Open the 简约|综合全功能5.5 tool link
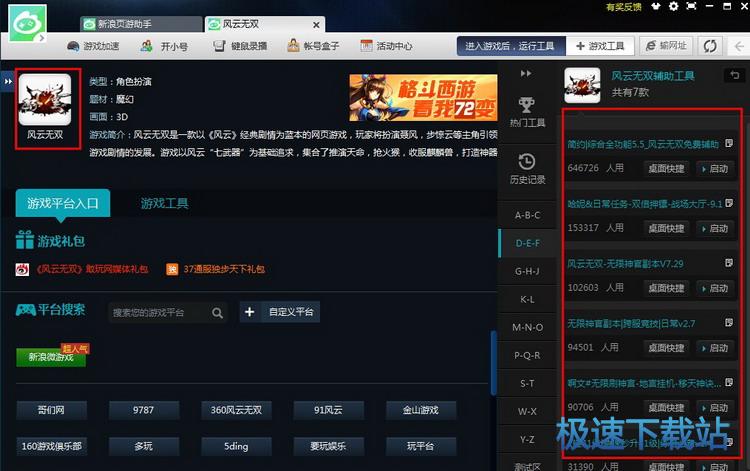750x471 pixels. 643,144
